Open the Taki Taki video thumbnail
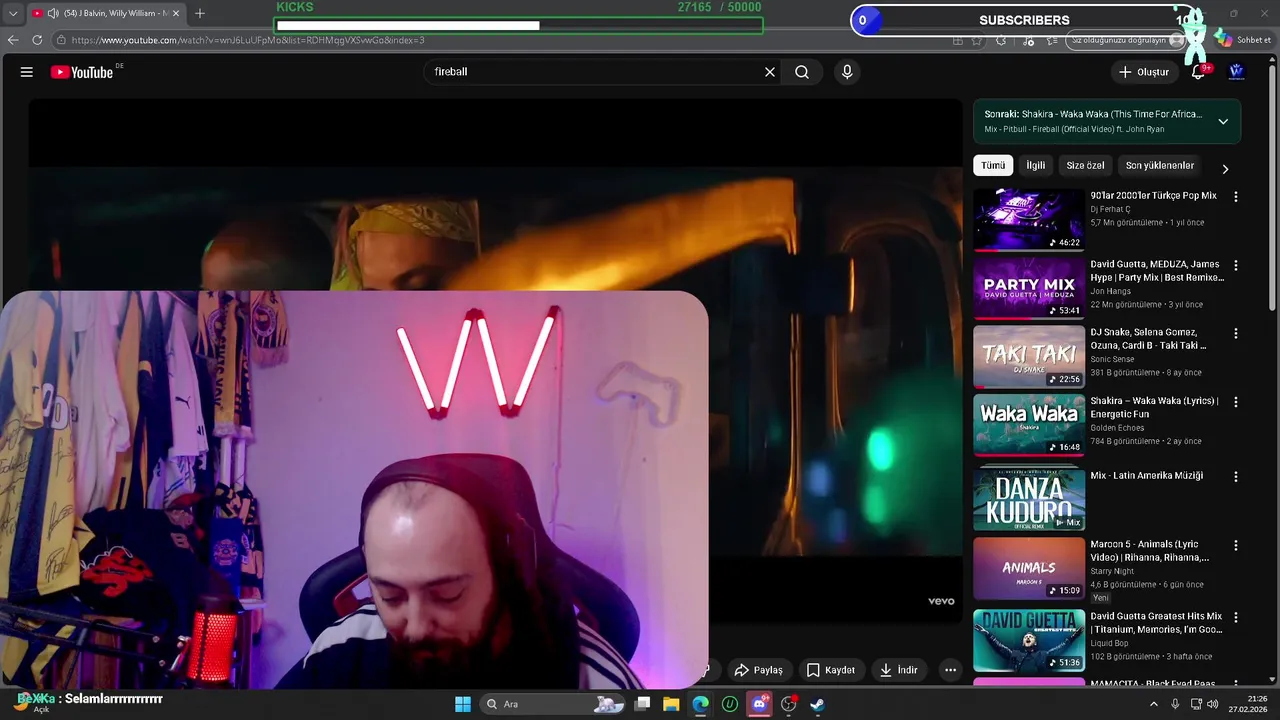1280x720 pixels. click(x=1029, y=356)
